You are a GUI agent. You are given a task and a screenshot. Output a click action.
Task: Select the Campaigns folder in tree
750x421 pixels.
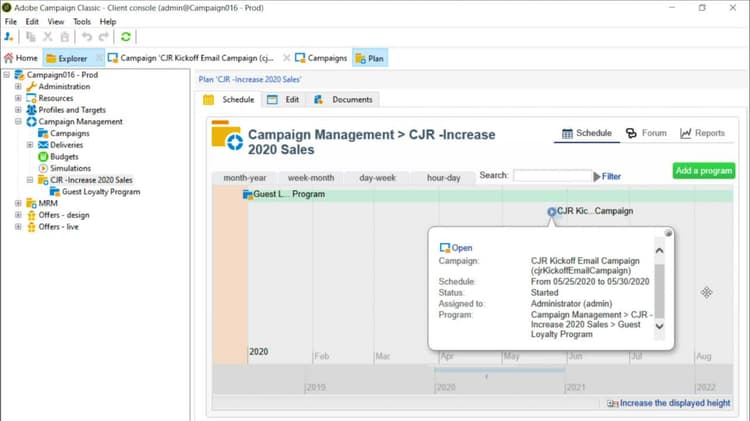(64, 133)
